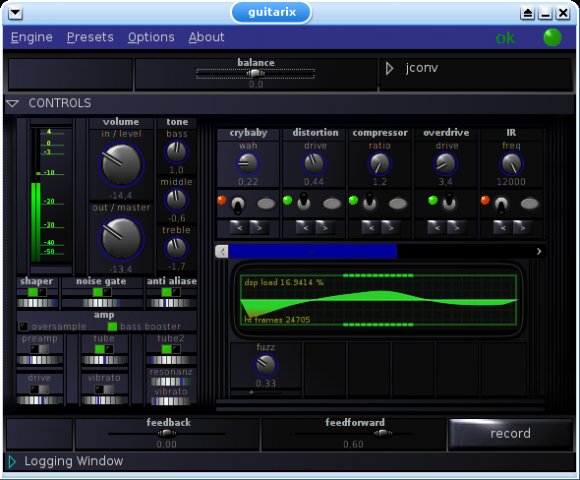This screenshot has width=580, height=480.
Task: Click the crybaby wah knob
Action: 247,163
